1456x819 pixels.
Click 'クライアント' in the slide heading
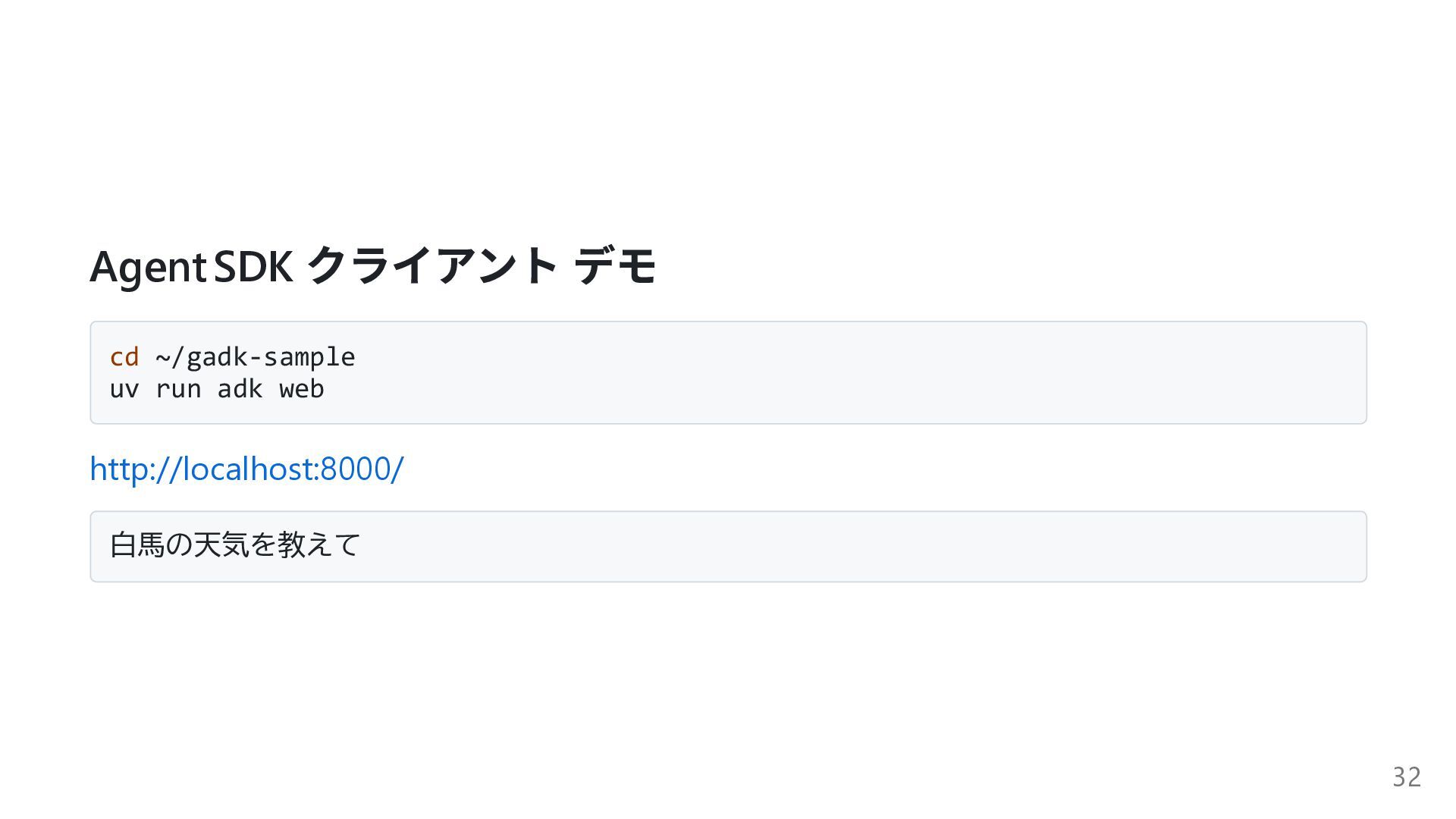coord(432,265)
